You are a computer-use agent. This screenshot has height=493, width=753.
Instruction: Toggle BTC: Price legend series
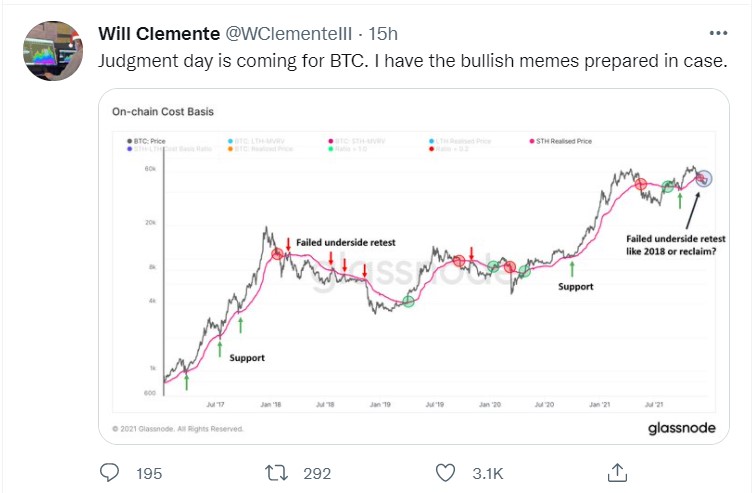click(146, 141)
